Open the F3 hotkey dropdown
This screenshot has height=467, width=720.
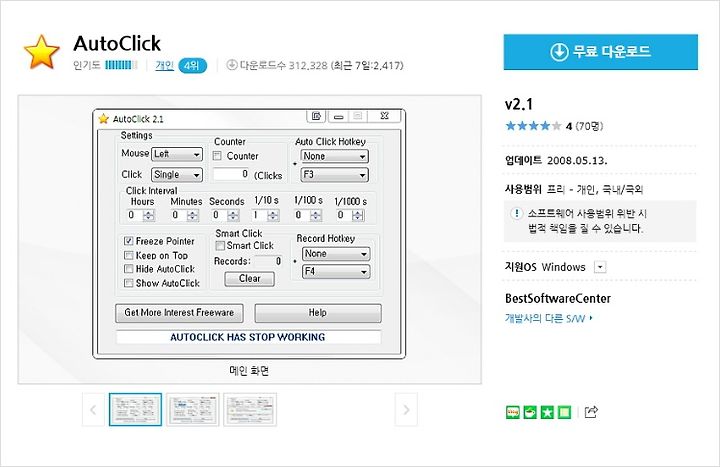click(334, 174)
